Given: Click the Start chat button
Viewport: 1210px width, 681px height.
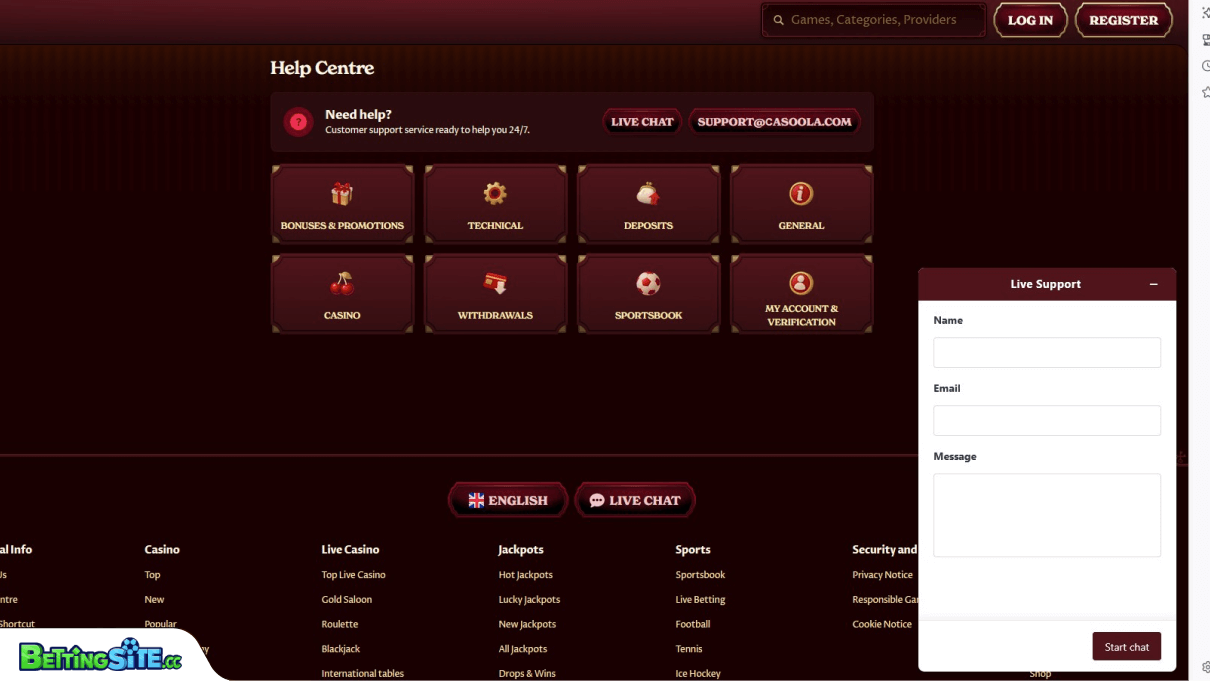Looking at the screenshot, I should (x=1126, y=647).
